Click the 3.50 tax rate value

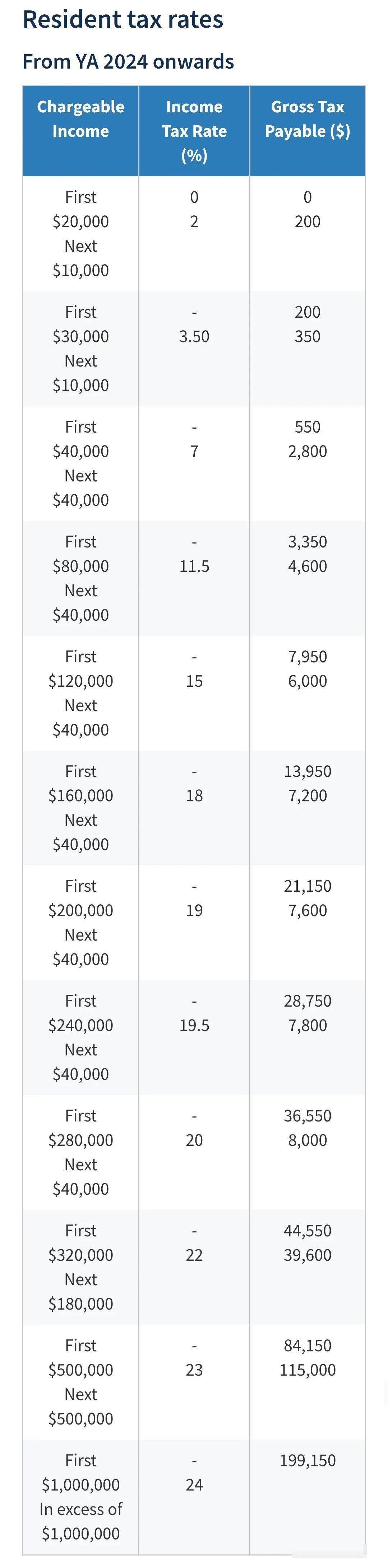click(194, 337)
